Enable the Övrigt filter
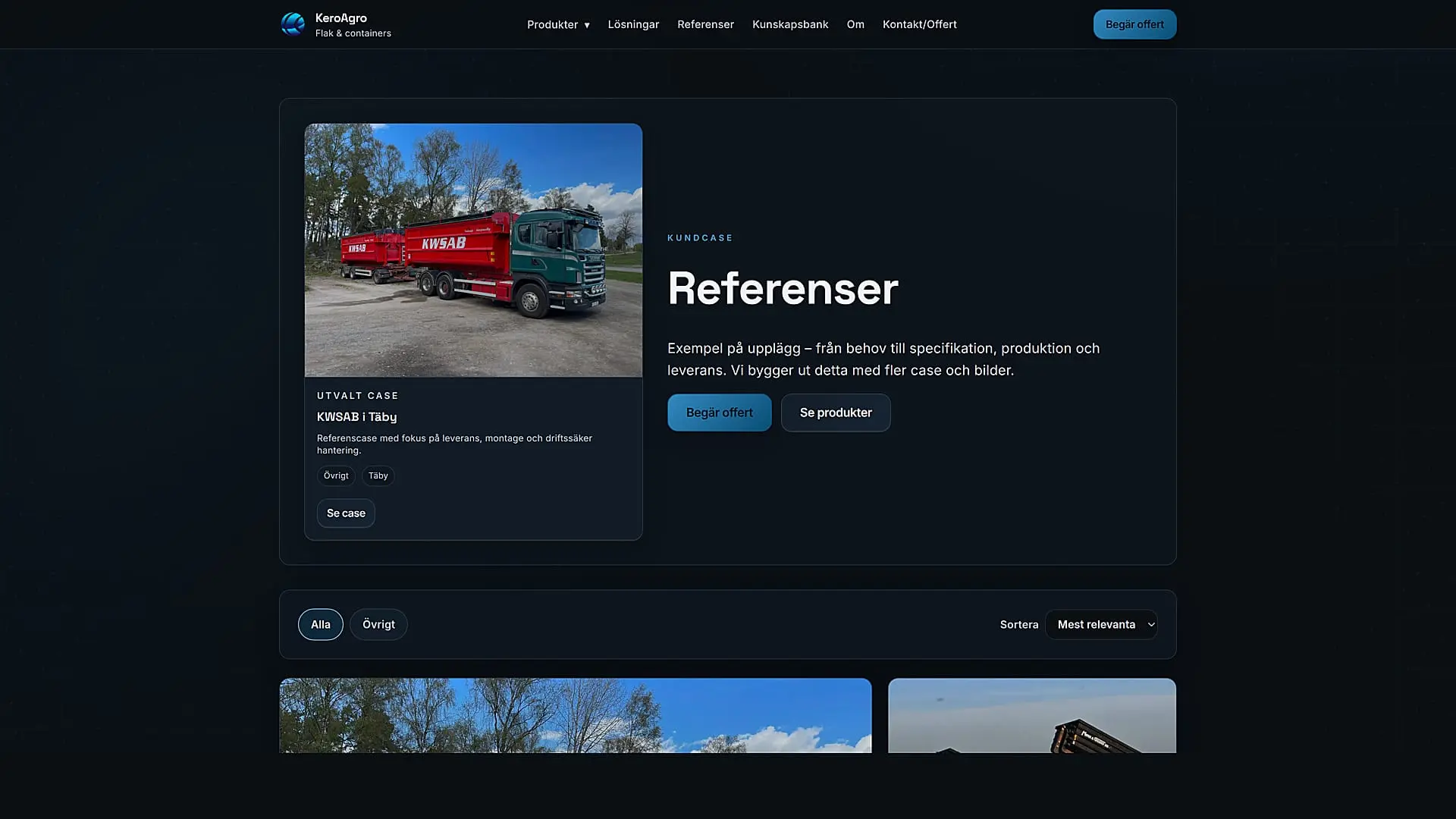Viewport: 1456px width, 819px height. click(x=378, y=624)
